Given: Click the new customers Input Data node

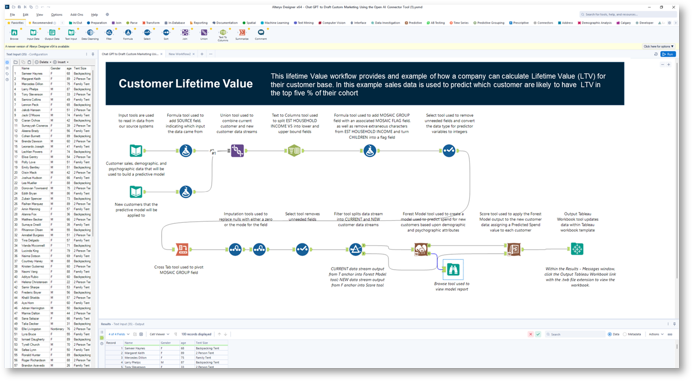Looking at the screenshot, I should (136, 192).
